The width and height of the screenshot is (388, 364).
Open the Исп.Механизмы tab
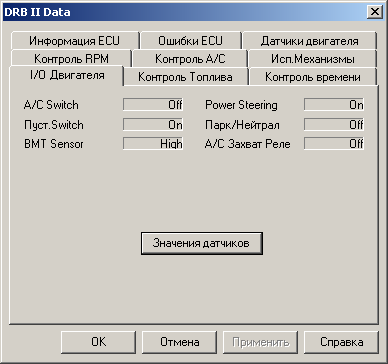pyautogui.click(x=313, y=59)
